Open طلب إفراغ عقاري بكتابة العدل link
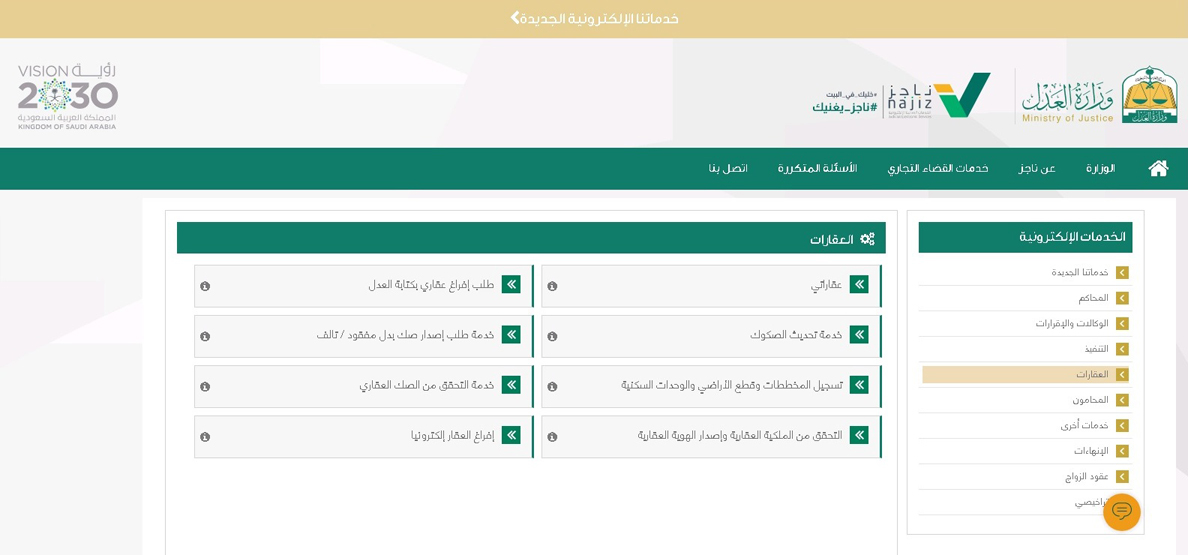The width and height of the screenshot is (1188, 555). click(430, 285)
